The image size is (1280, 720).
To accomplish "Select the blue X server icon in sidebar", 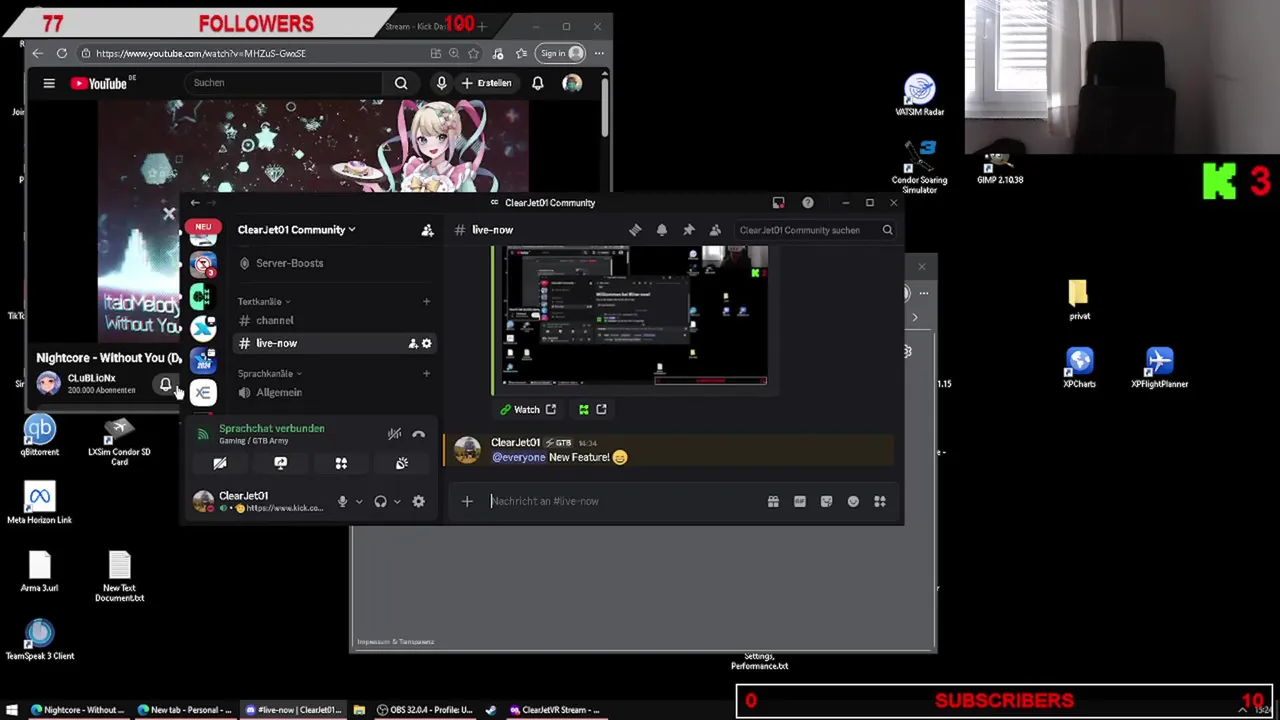I will coord(203,327).
